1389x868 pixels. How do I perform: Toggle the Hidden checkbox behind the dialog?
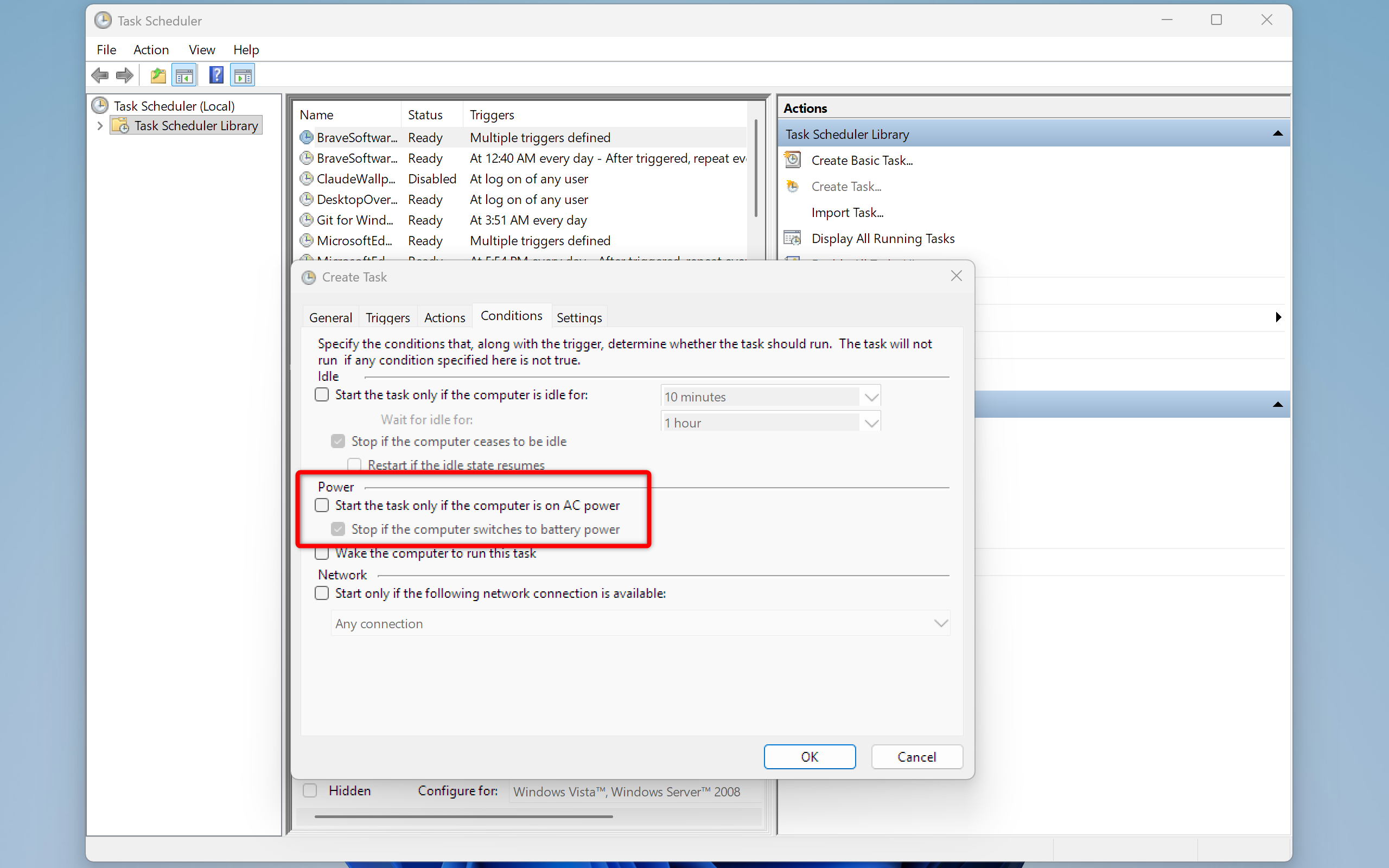point(310,790)
